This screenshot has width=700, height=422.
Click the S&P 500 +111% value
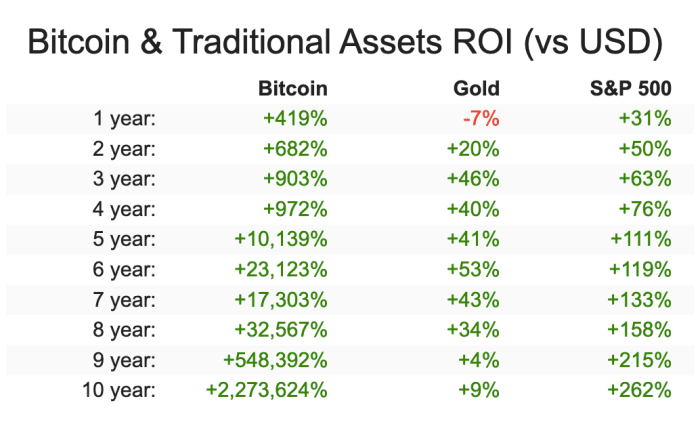[x=643, y=239]
